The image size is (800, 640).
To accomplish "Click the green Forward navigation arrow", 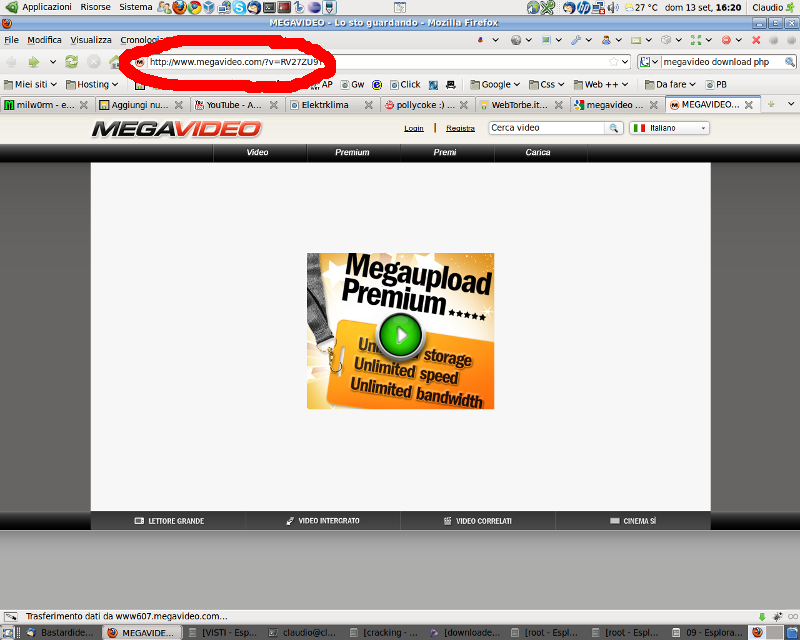I will [x=34, y=62].
